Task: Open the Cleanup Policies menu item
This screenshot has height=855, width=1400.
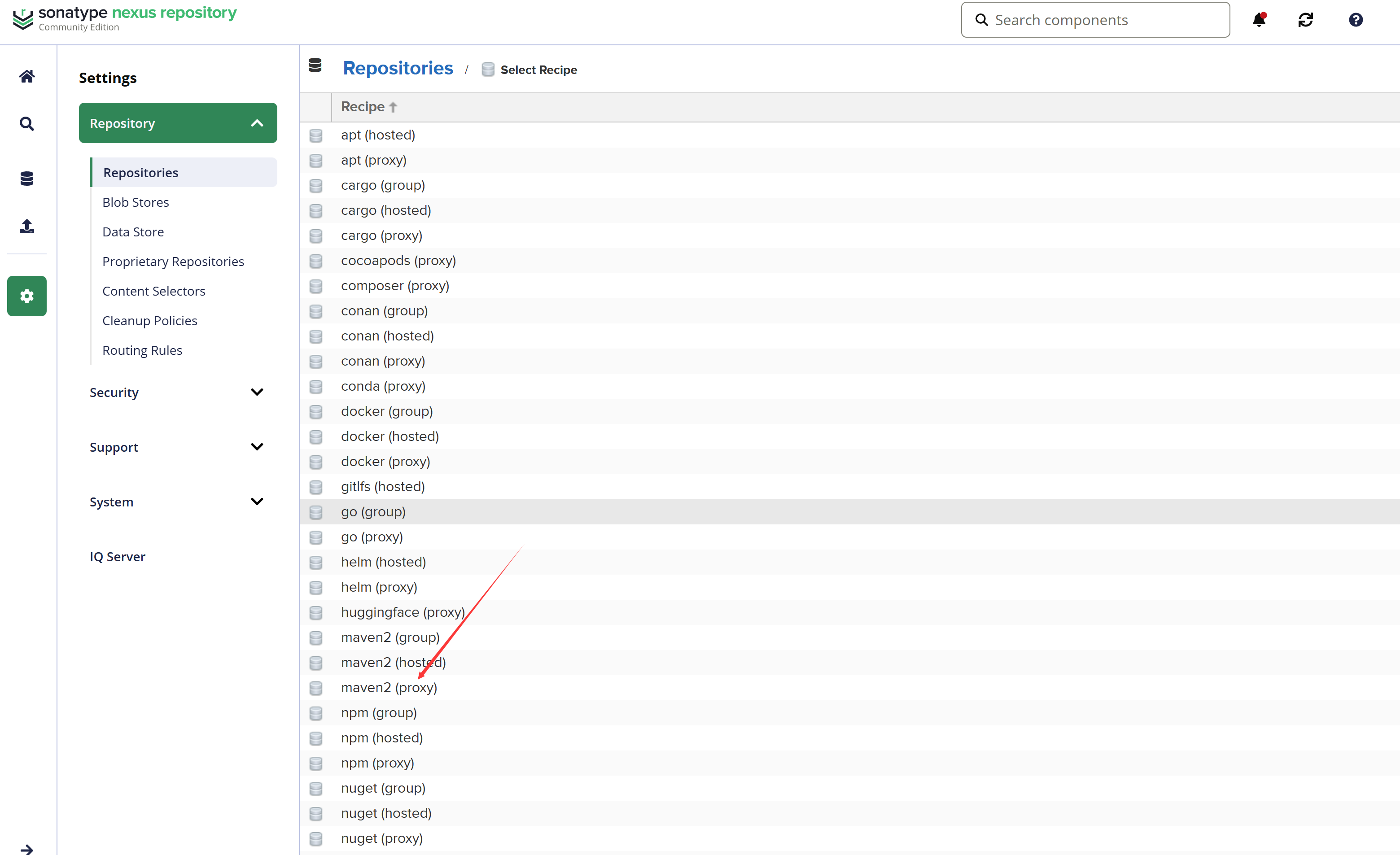Action: (x=149, y=320)
